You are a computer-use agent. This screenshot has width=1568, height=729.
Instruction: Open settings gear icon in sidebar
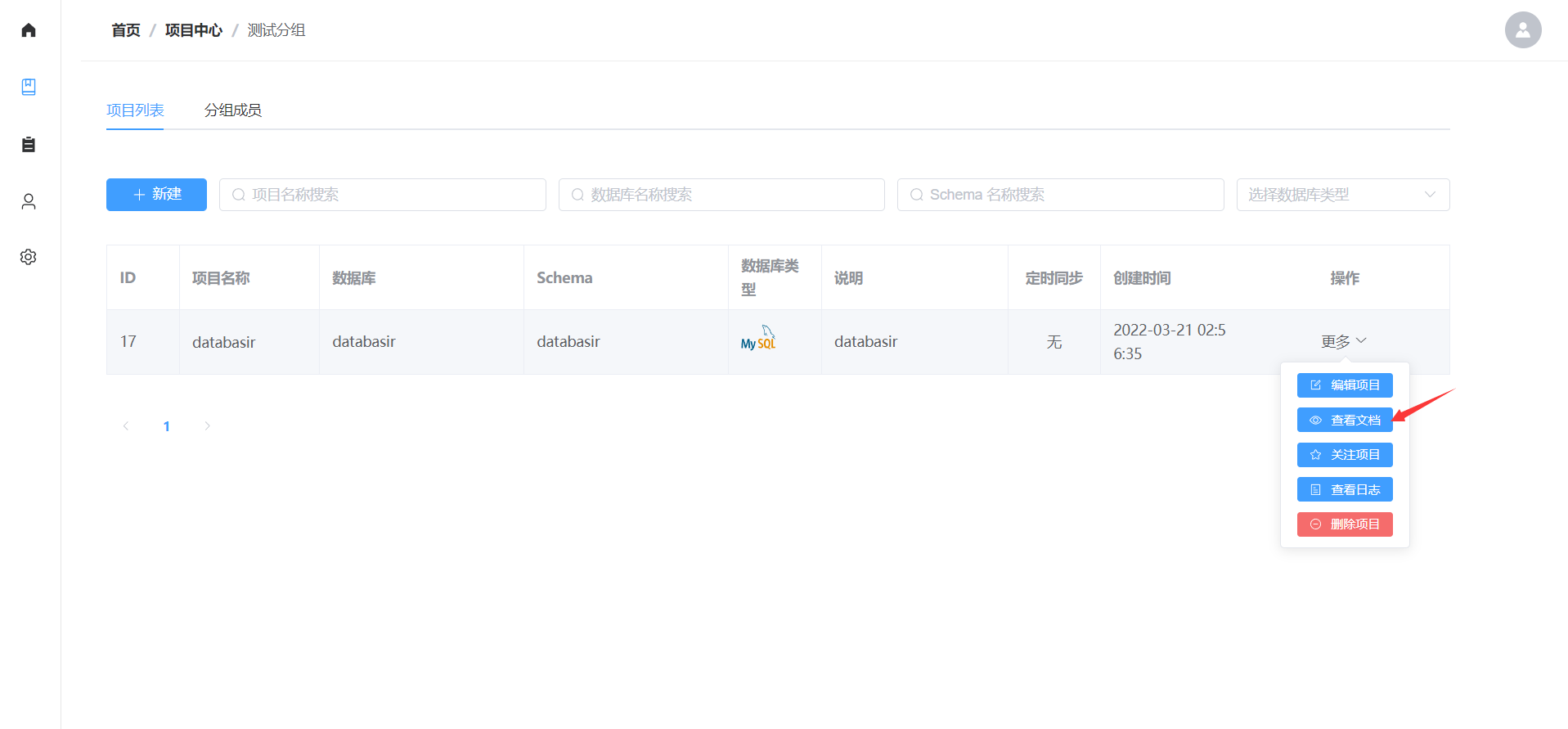point(29,257)
